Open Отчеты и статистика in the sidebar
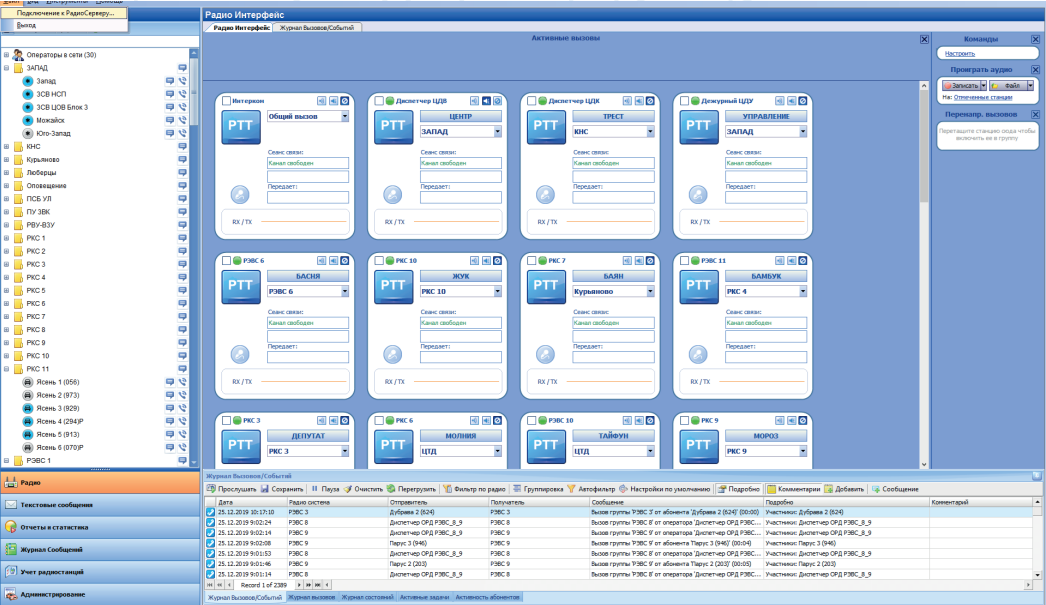1046x605 pixels. pos(100,527)
